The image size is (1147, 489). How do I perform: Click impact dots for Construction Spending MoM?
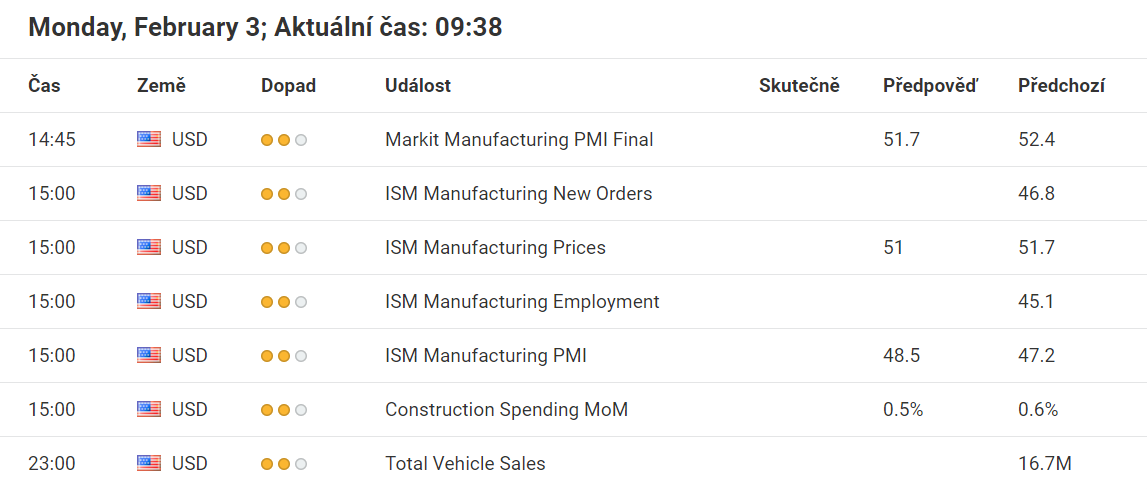(284, 410)
